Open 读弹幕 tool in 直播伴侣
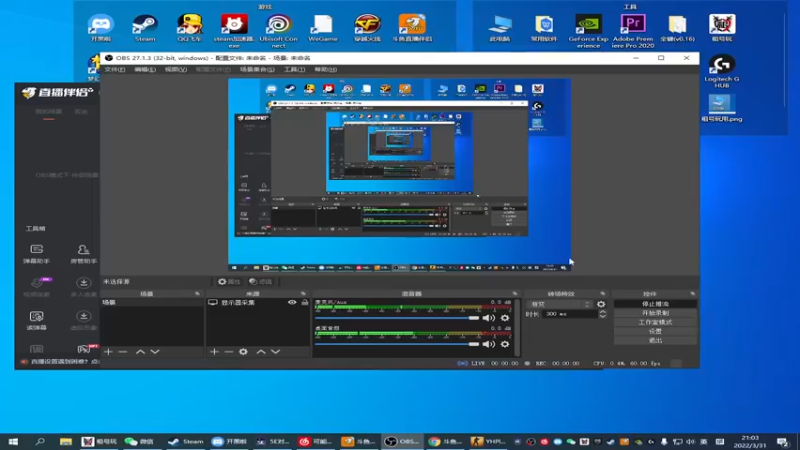The image size is (800, 450). 37,320
